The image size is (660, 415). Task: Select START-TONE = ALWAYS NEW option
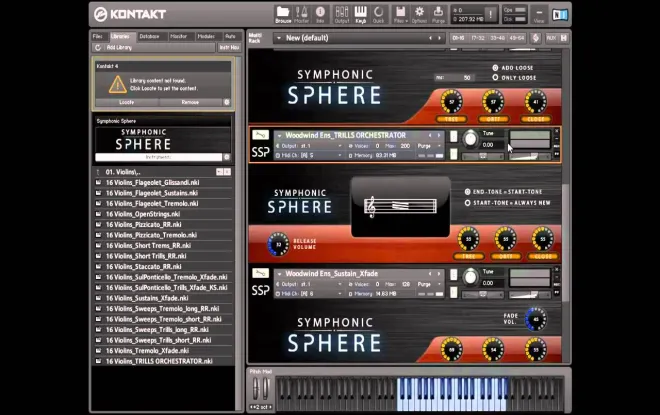click(x=468, y=203)
